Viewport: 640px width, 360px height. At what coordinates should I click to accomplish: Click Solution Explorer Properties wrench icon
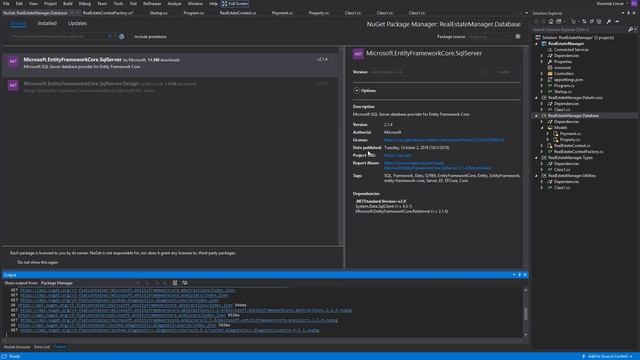point(609,21)
